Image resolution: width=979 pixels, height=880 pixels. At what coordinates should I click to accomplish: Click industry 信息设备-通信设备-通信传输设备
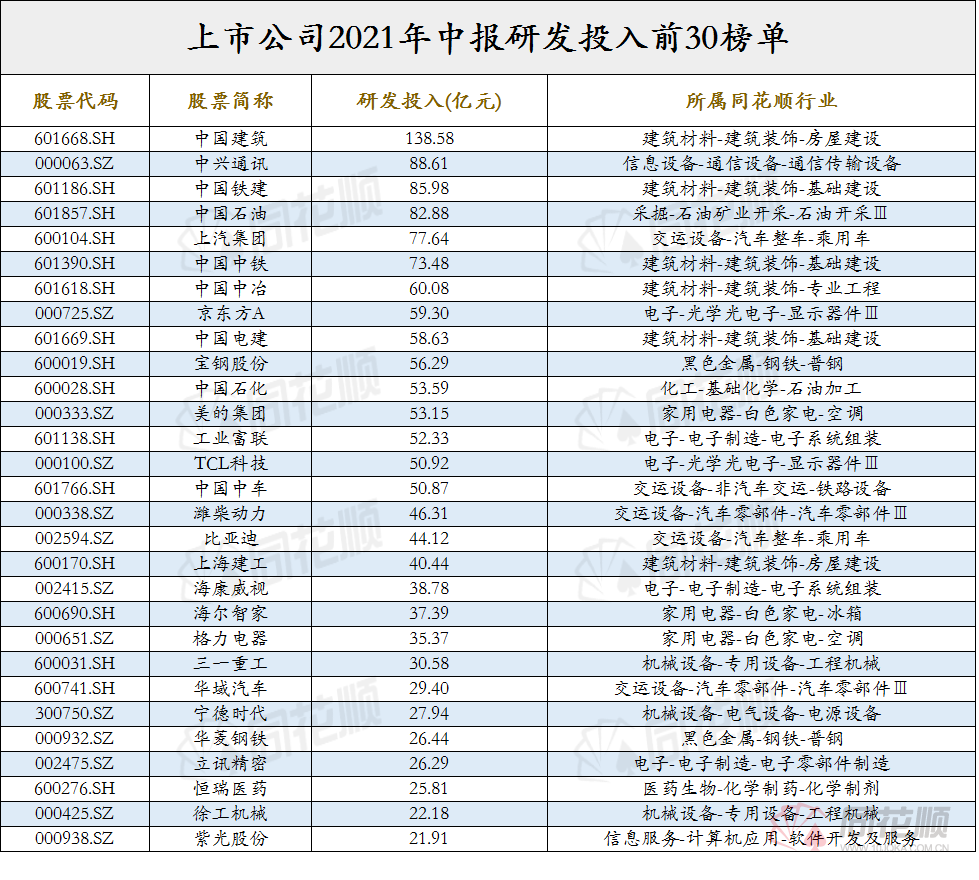coord(761,164)
